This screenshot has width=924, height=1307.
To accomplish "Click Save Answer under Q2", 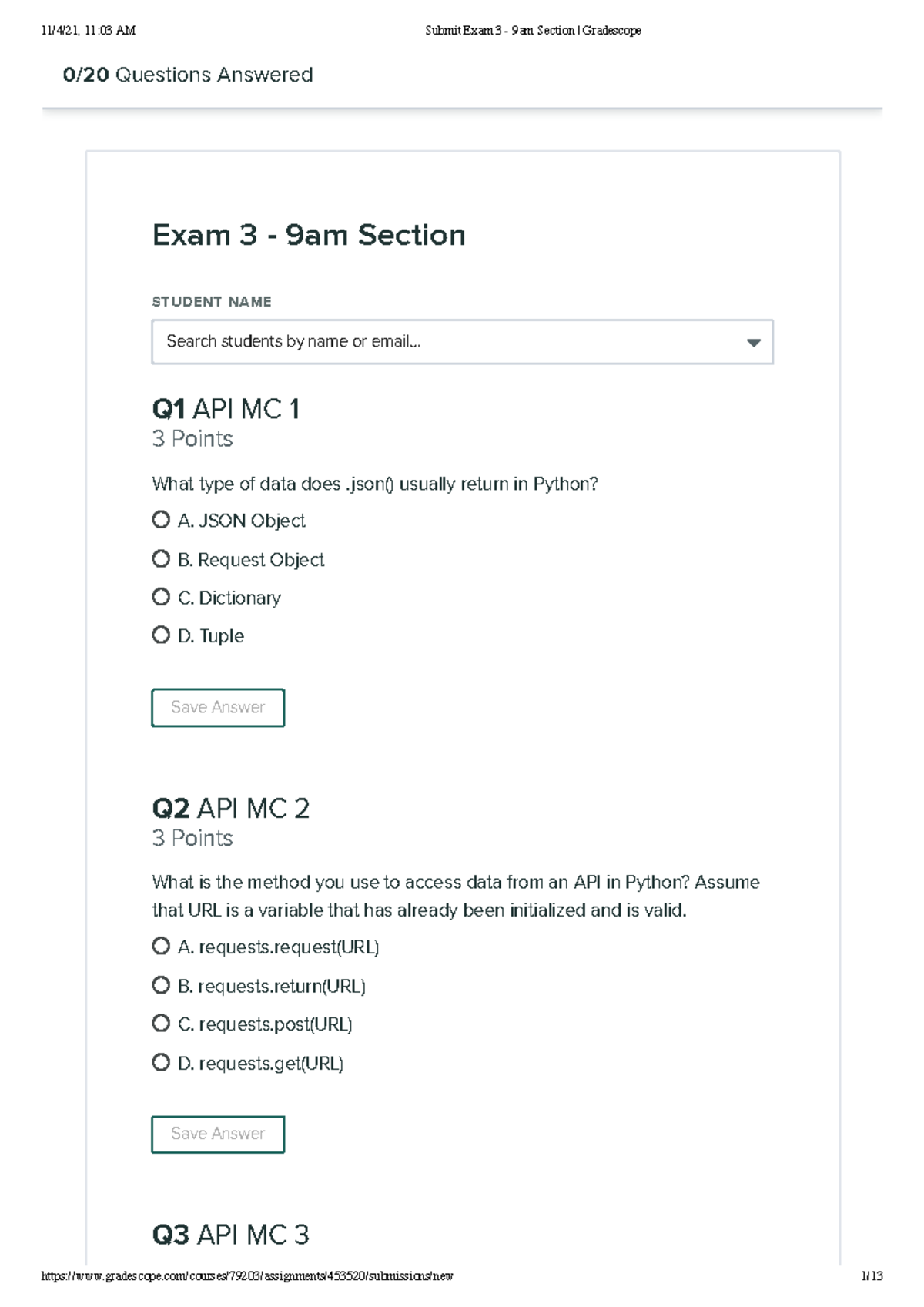I will [x=218, y=1133].
